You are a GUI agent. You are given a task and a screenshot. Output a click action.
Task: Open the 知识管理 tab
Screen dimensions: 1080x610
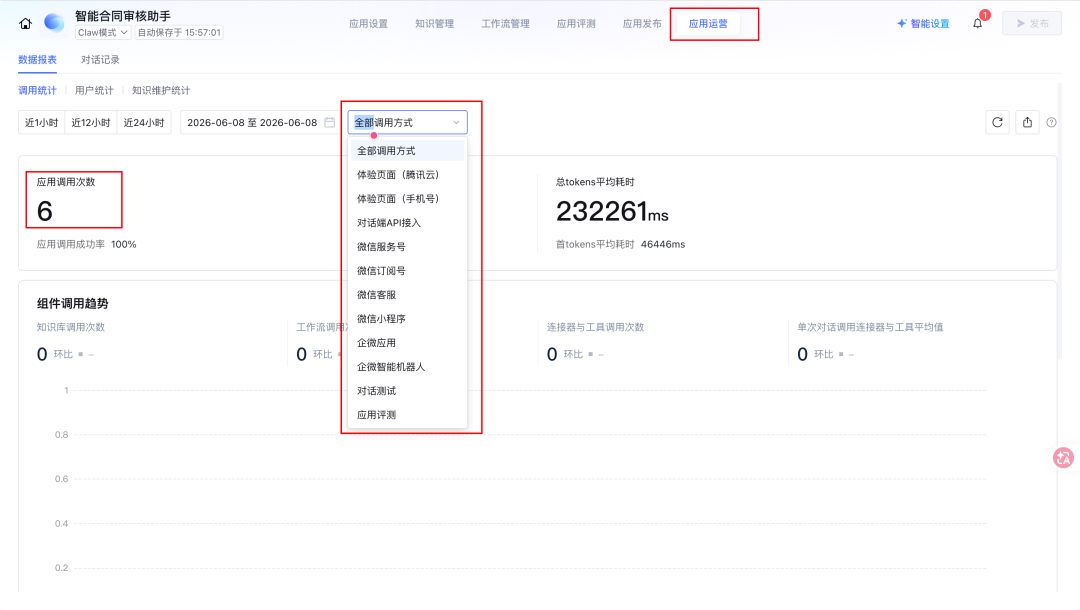tap(435, 23)
